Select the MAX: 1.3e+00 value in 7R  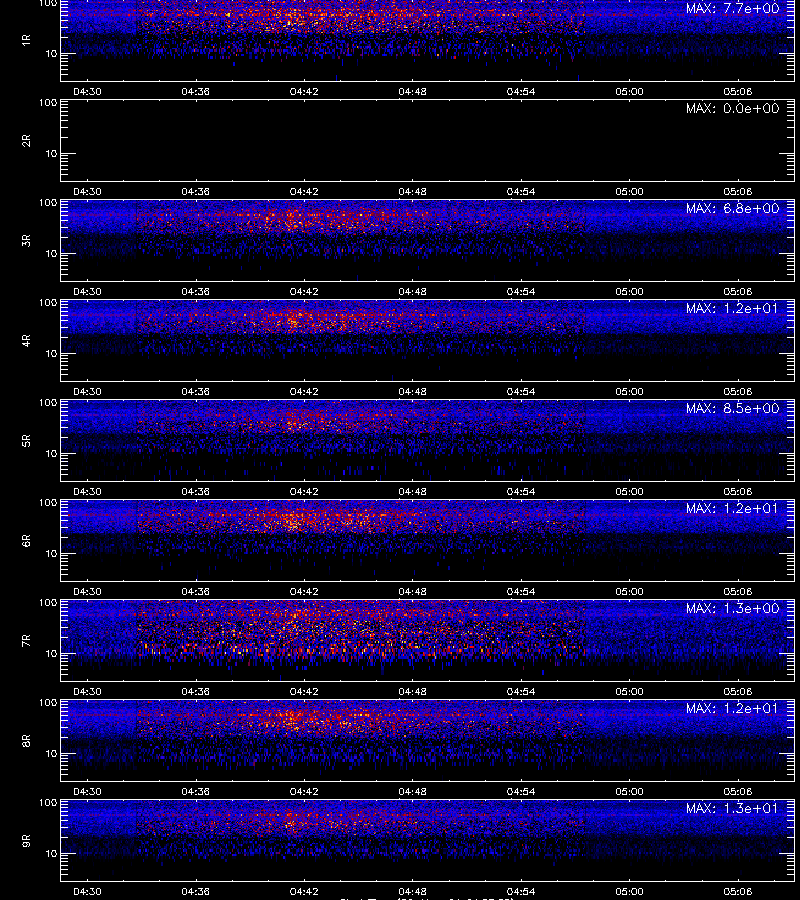pyautogui.click(x=732, y=608)
